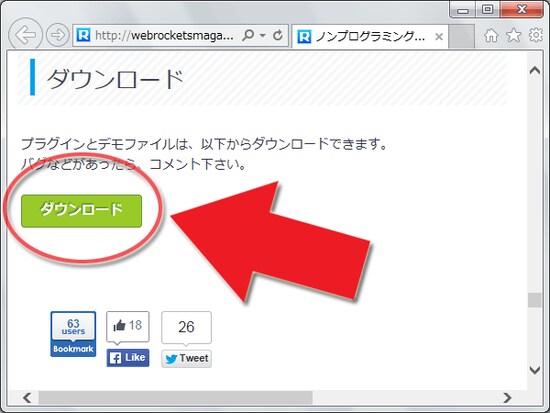550x413 pixels.
Task: Click the Facebook Like button
Action: pos(128,358)
